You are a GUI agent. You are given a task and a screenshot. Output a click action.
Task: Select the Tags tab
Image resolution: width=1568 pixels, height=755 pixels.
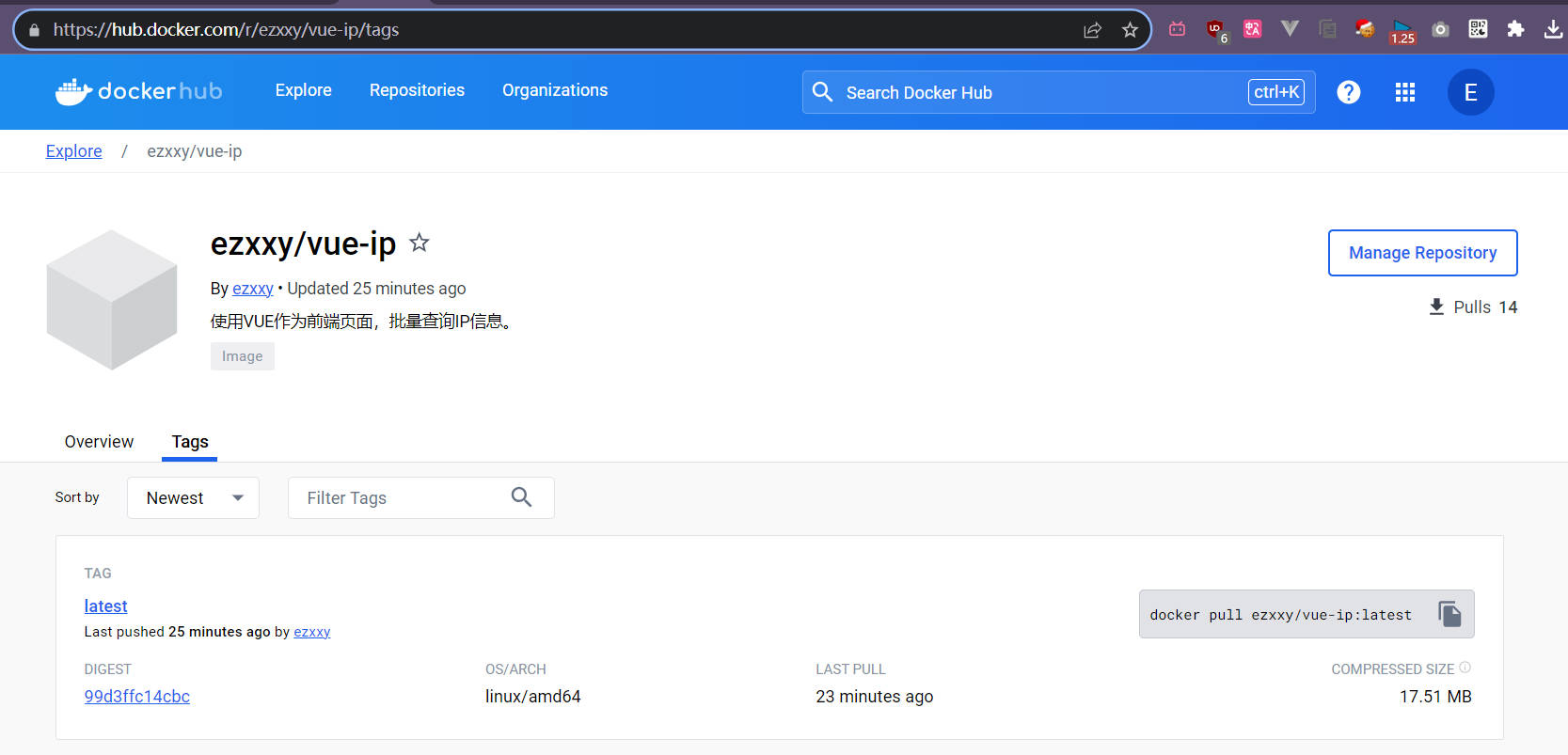point(190,441)
